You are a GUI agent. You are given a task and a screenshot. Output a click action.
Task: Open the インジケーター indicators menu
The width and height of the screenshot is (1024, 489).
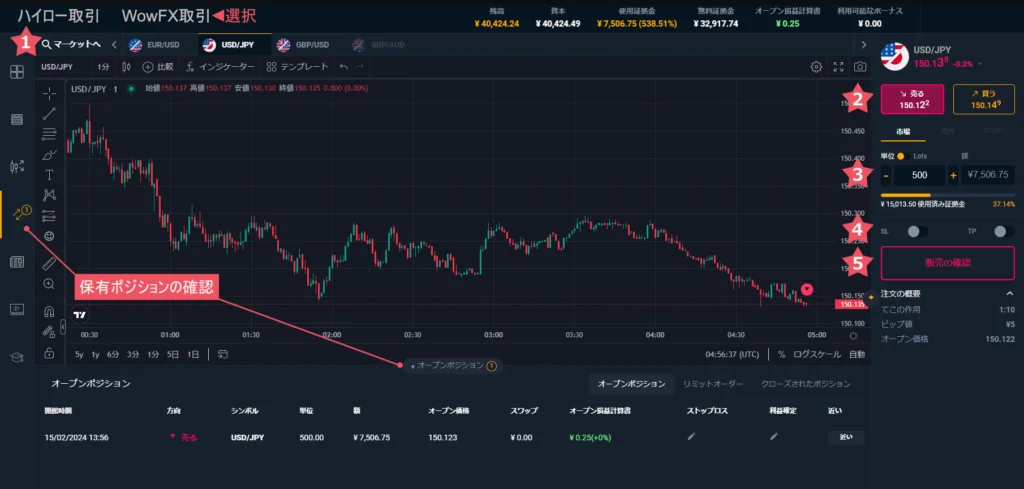[220, 67]
